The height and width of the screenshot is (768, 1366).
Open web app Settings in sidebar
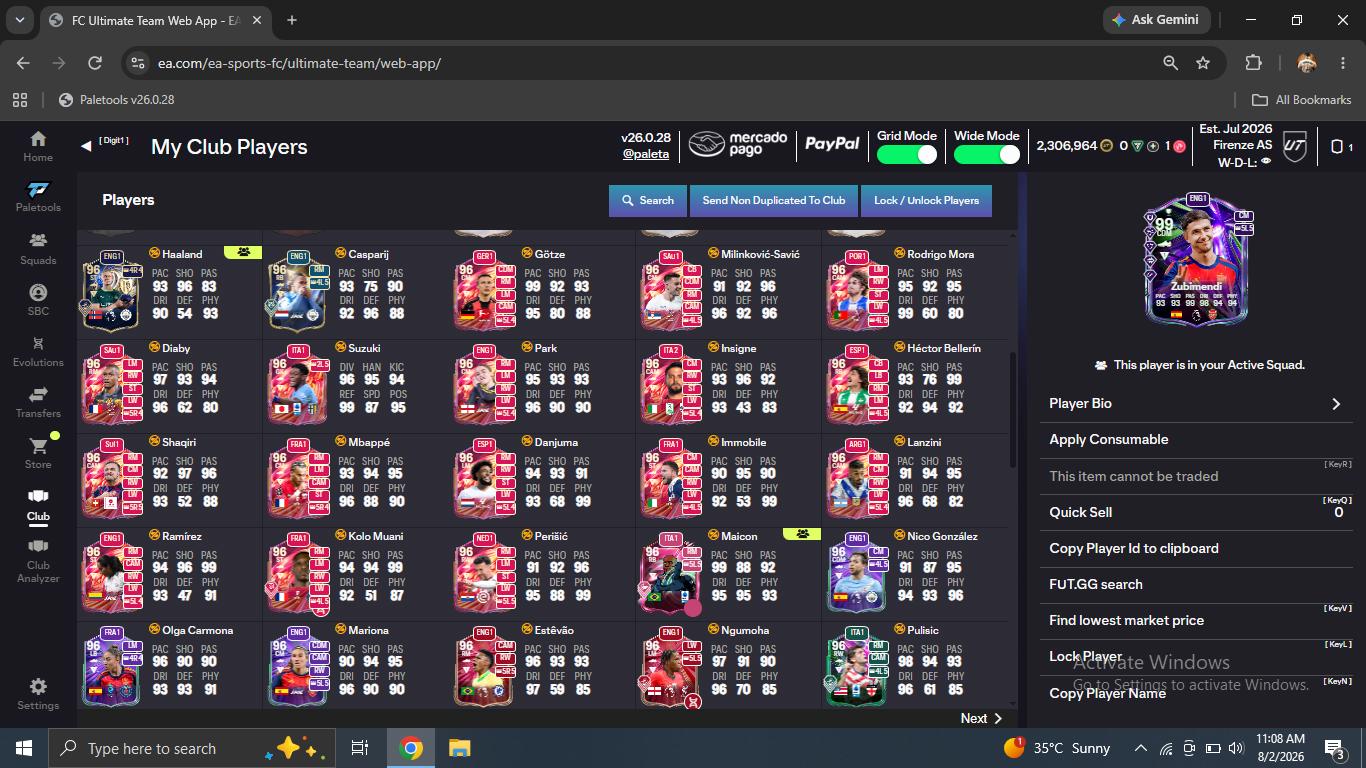pyautogui.click(x=38, y=694)
